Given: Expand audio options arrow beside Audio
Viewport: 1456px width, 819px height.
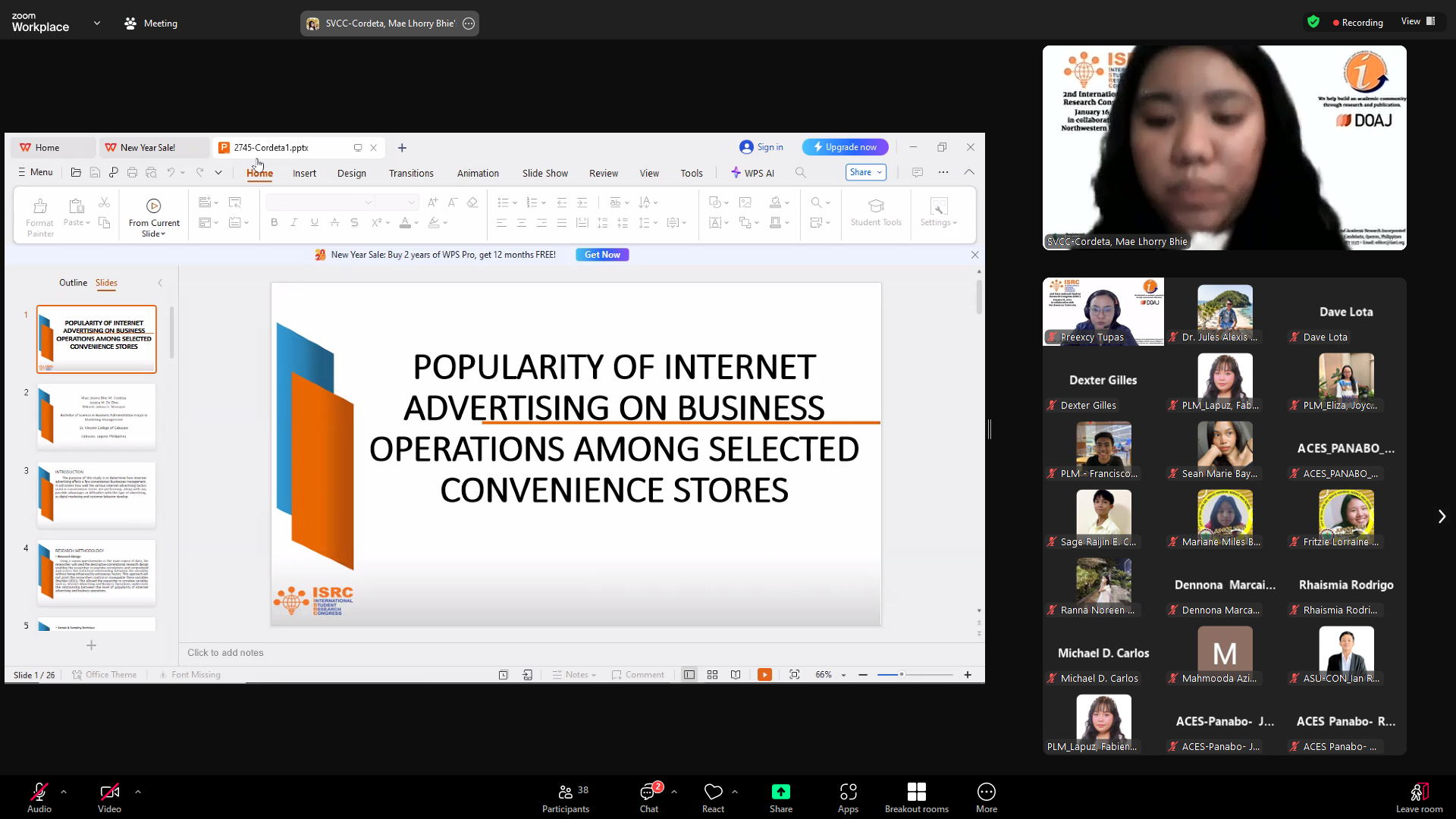Looking at the screenshot, I should coord(64,792).
